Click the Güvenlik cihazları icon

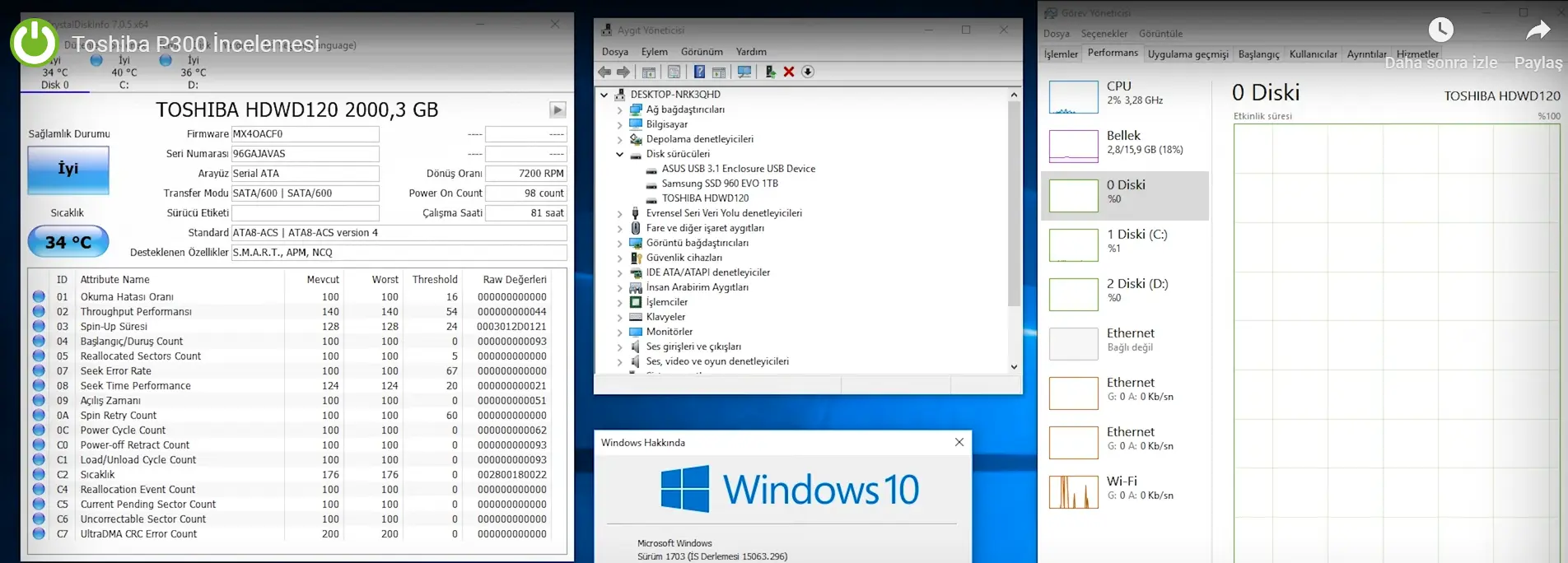click(x=636, y=258)
